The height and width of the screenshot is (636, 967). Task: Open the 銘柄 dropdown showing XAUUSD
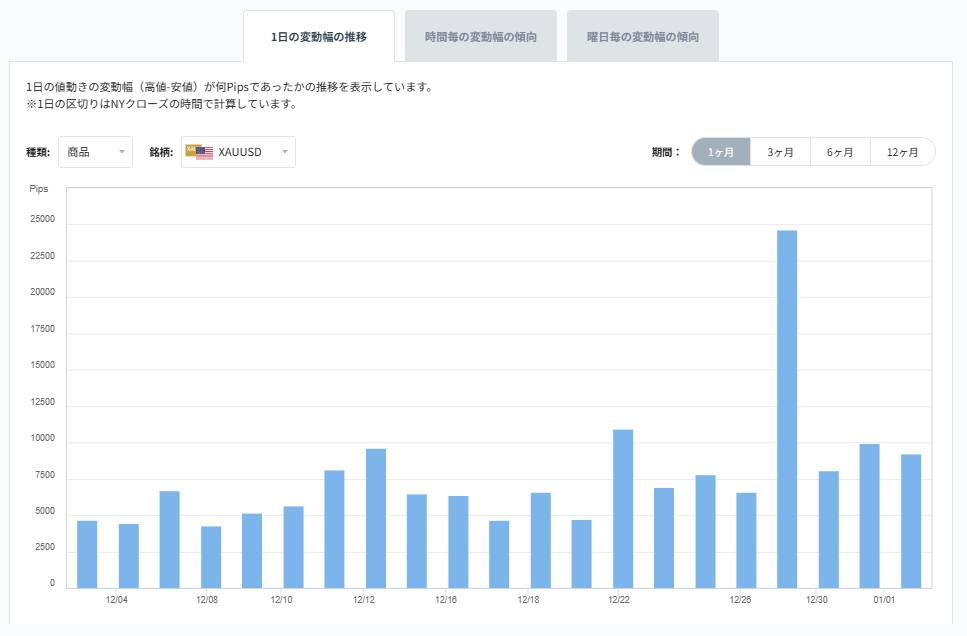(238, 151)
